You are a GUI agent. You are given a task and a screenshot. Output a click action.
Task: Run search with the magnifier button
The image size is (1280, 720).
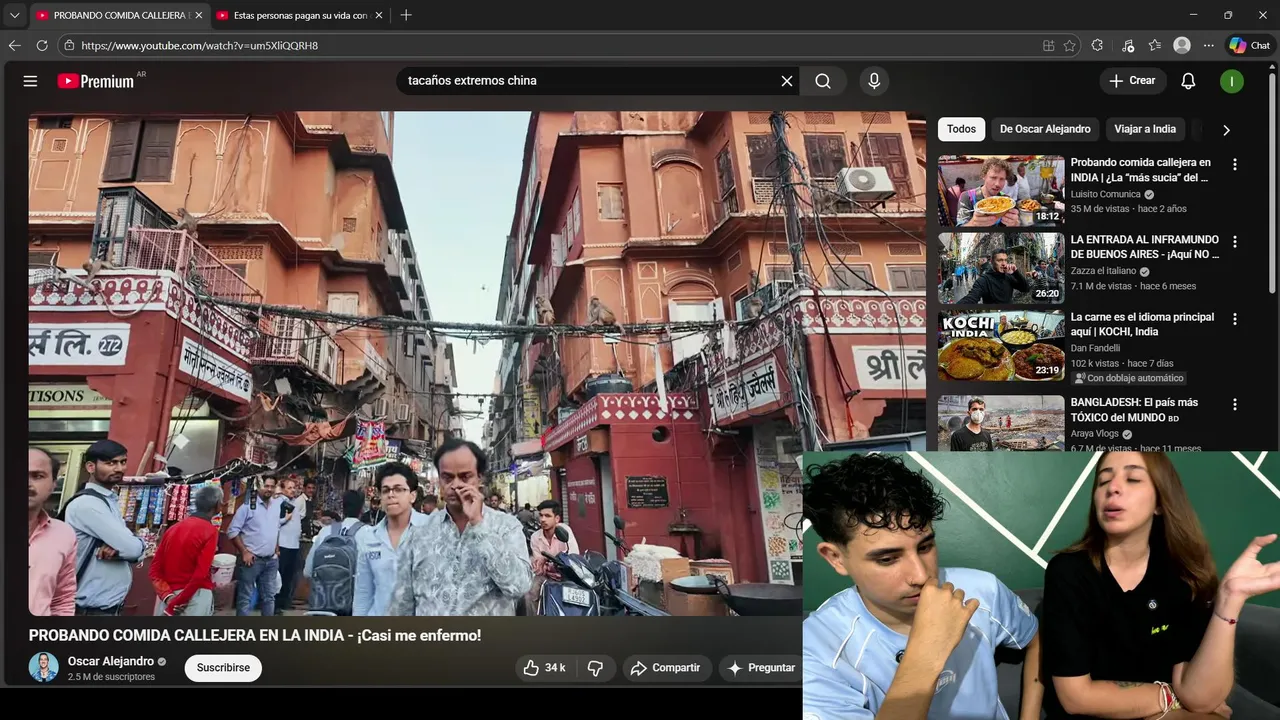pos(823,81)
